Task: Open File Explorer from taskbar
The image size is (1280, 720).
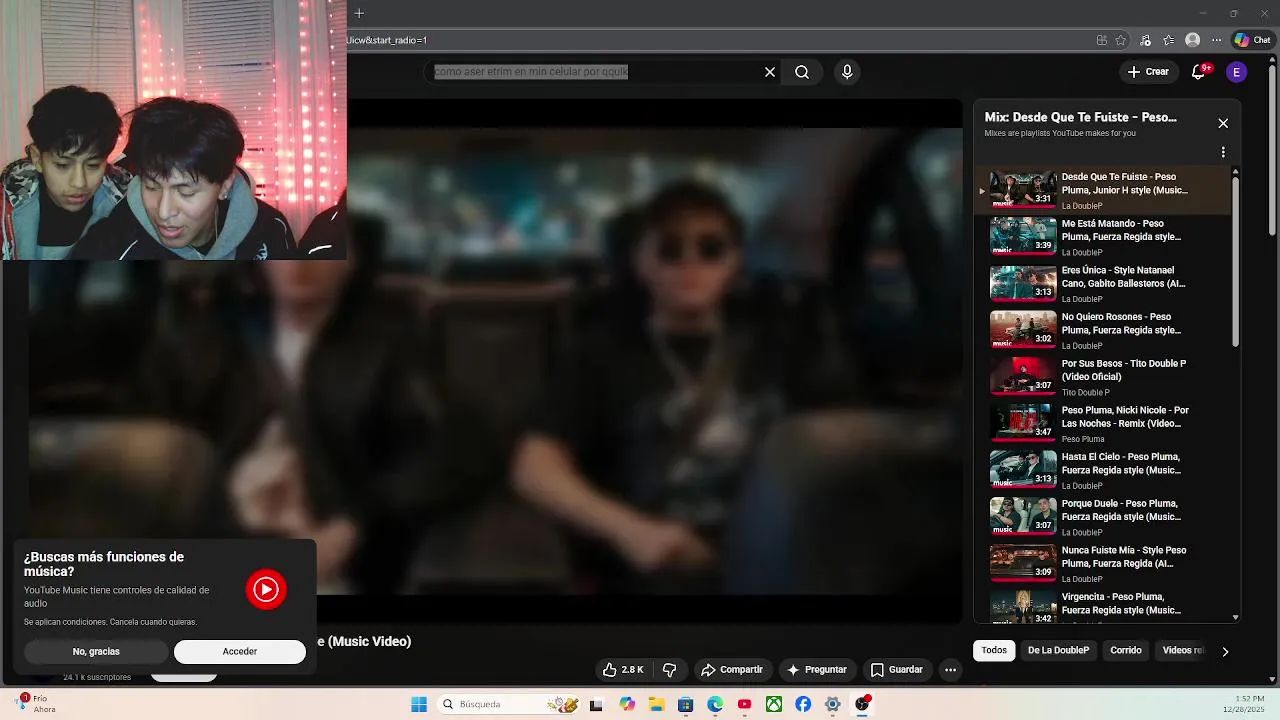Action: 656,704
